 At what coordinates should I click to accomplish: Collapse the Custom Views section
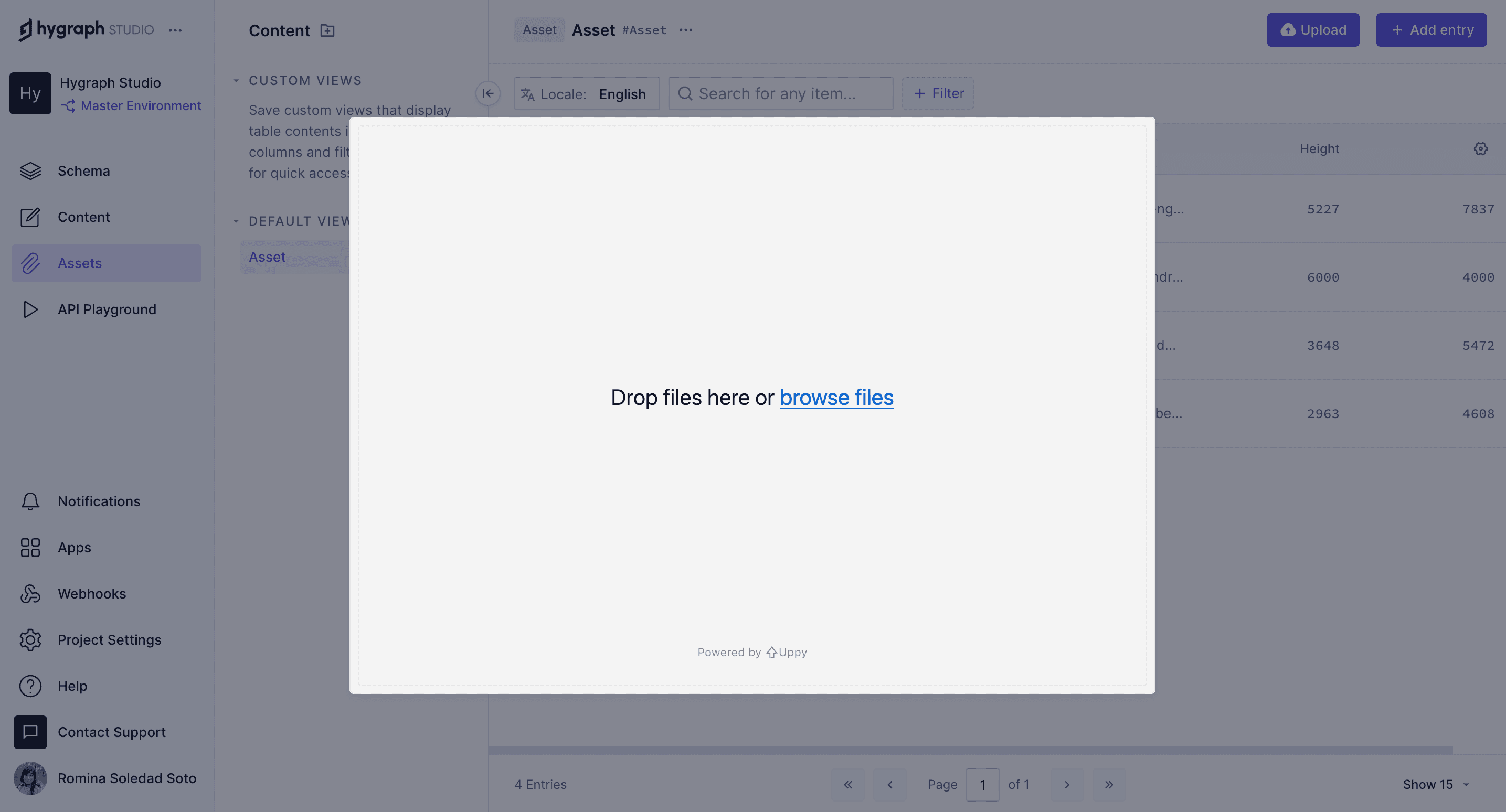tap(236, 81)
